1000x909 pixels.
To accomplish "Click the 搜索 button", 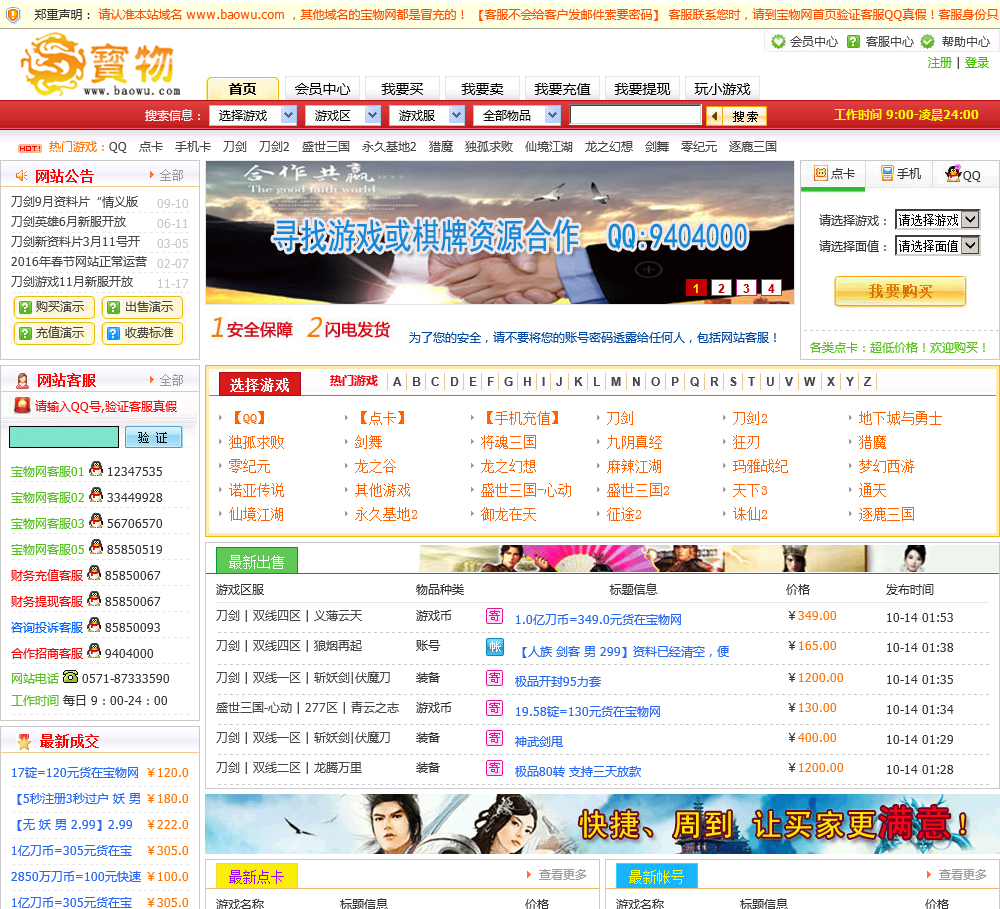I will pos(745,116).
